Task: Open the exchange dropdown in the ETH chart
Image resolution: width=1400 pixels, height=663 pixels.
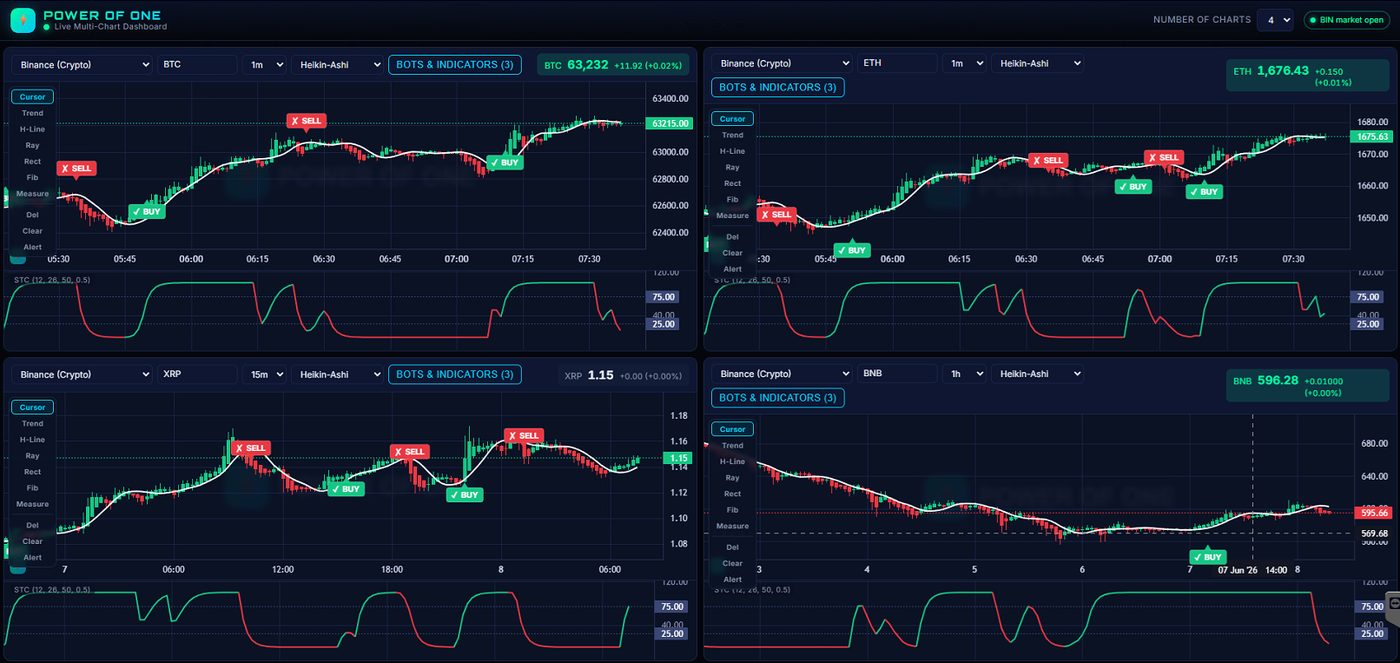Action: [x=781, y=63]
